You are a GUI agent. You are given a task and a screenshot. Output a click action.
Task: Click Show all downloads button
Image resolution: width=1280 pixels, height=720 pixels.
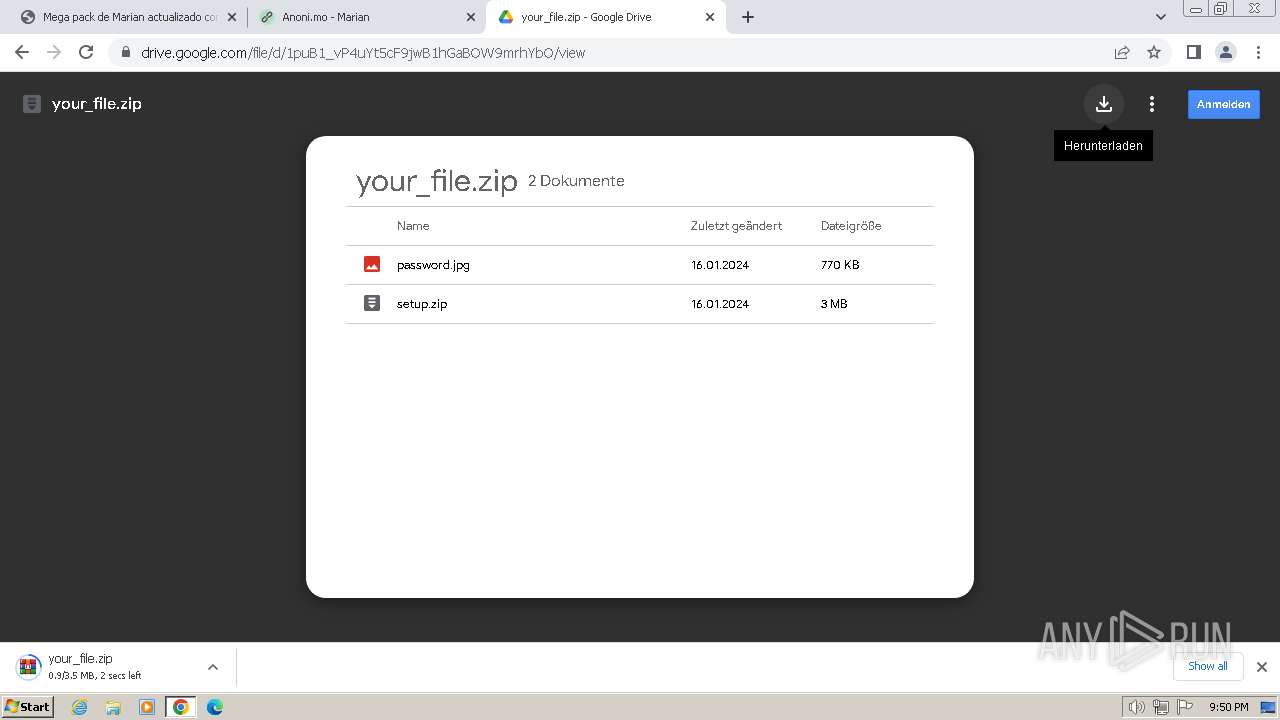1208,666
